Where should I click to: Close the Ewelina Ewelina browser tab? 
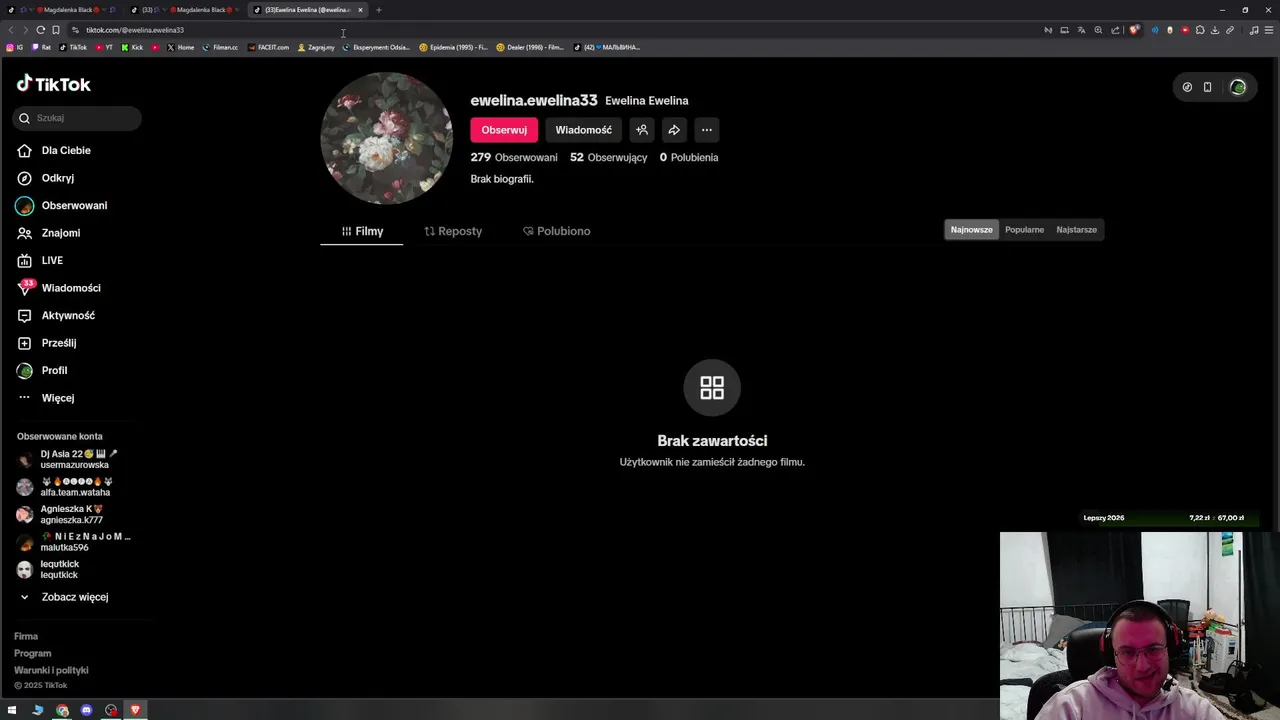click(360, 10)
